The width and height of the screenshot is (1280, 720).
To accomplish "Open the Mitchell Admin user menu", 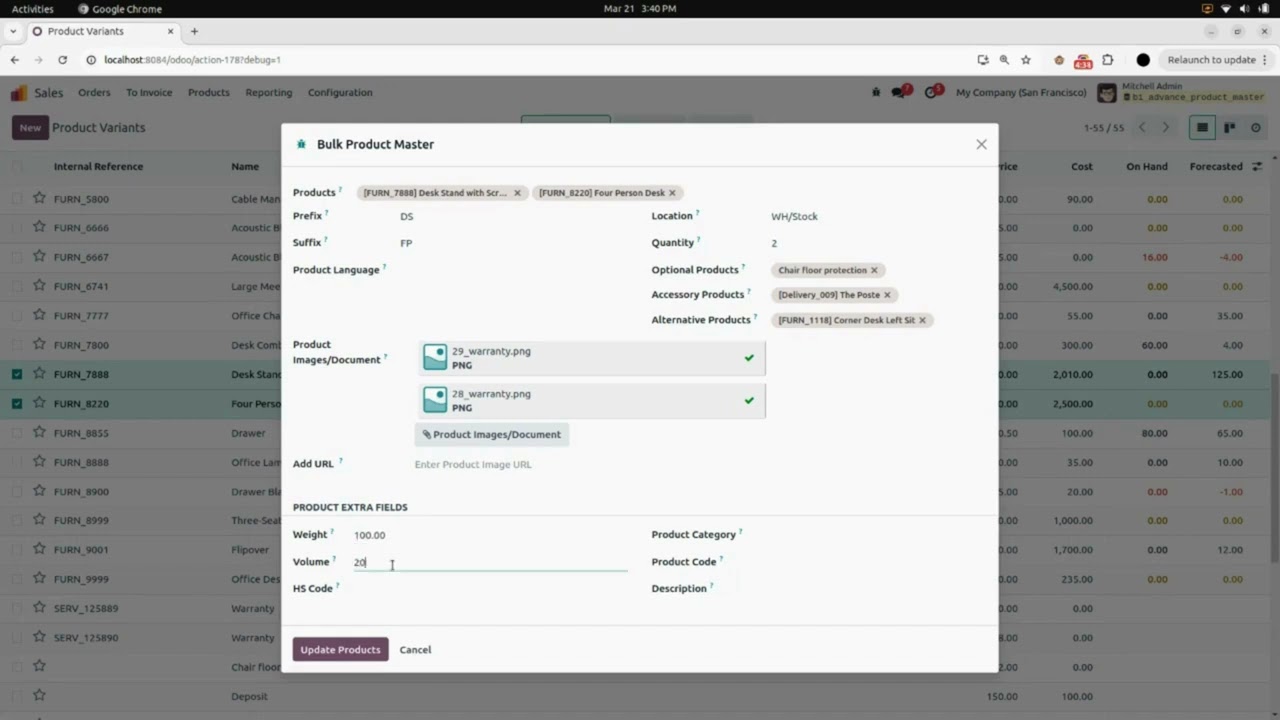I will coord(1182,92).
